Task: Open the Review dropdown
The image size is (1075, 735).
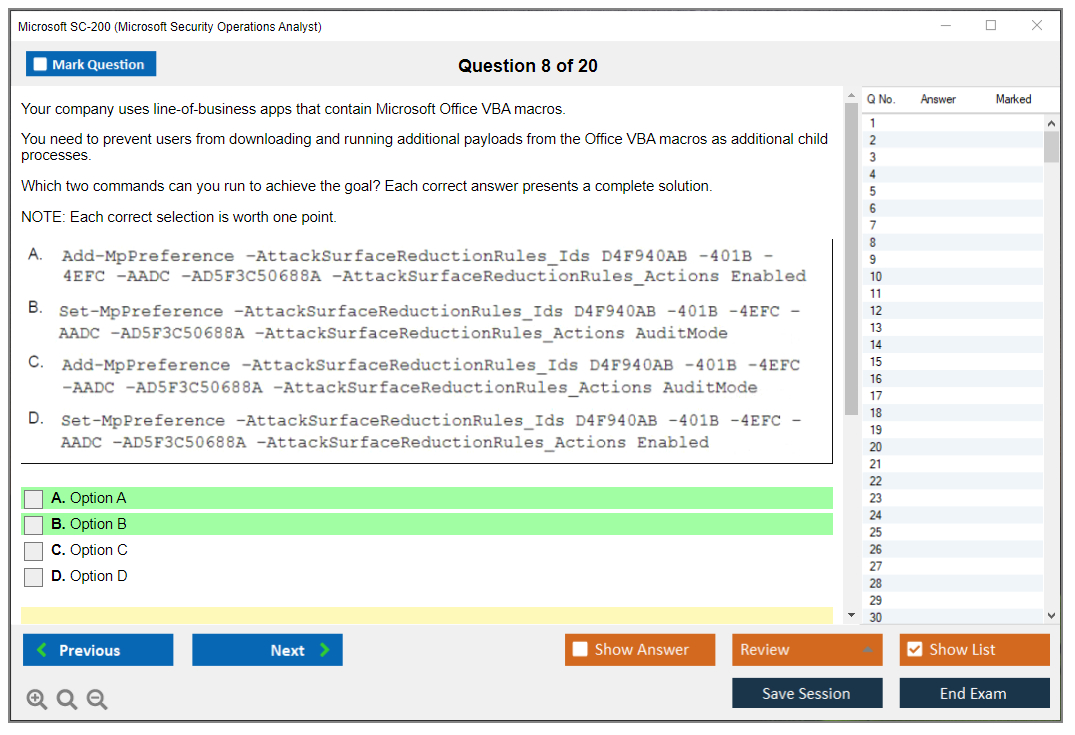Action: [x=807, y=649]
